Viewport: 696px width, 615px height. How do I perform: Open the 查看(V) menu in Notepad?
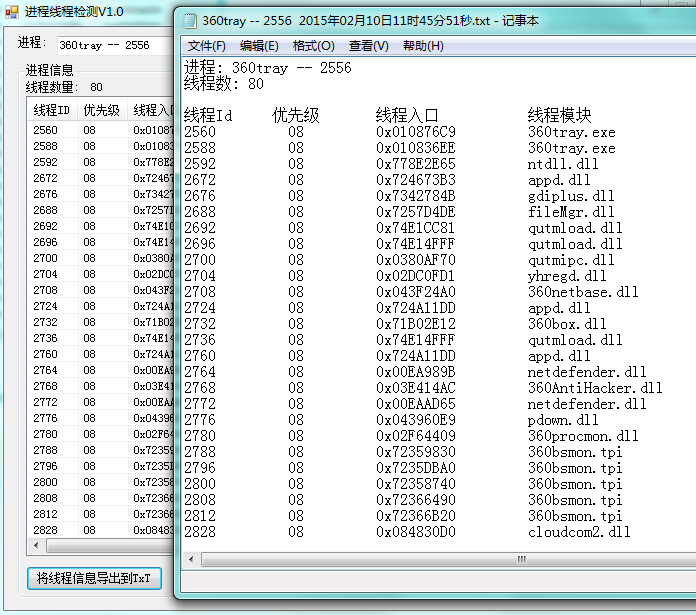point(368,46)
